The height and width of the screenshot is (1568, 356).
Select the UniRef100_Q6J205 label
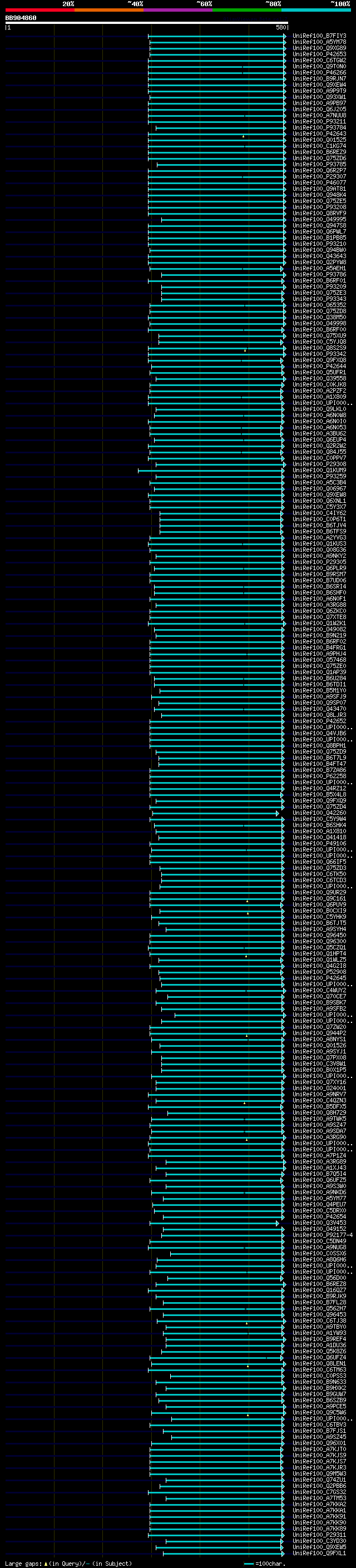coord(319,110)
